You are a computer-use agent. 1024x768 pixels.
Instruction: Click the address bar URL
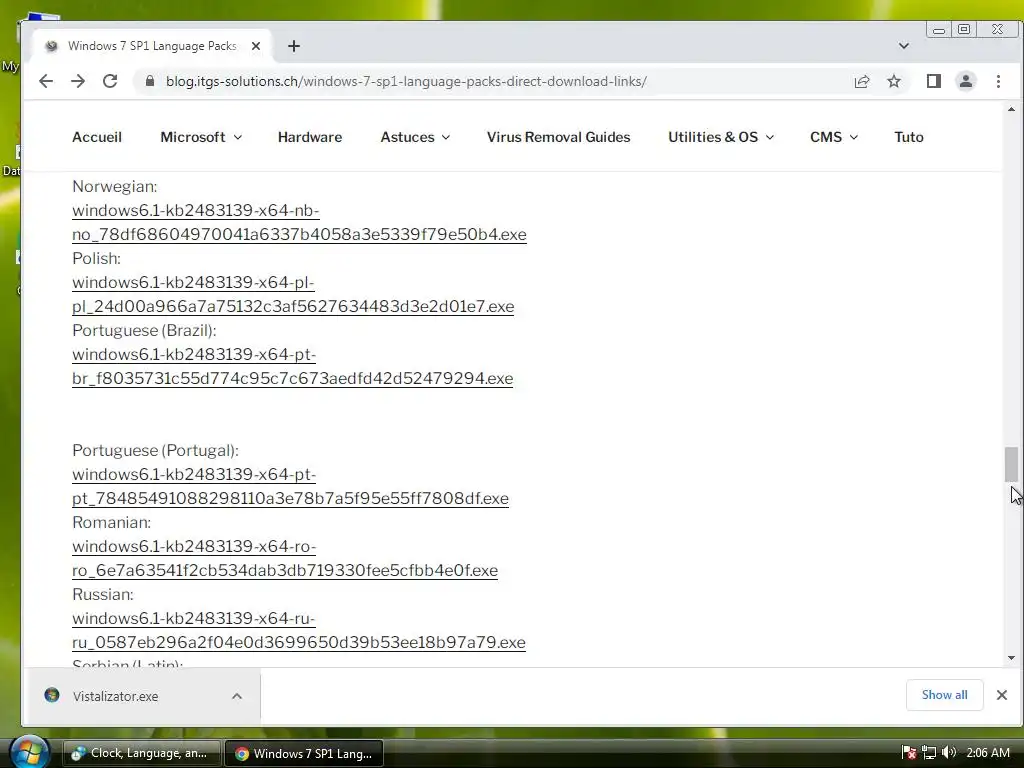(406, 81)
